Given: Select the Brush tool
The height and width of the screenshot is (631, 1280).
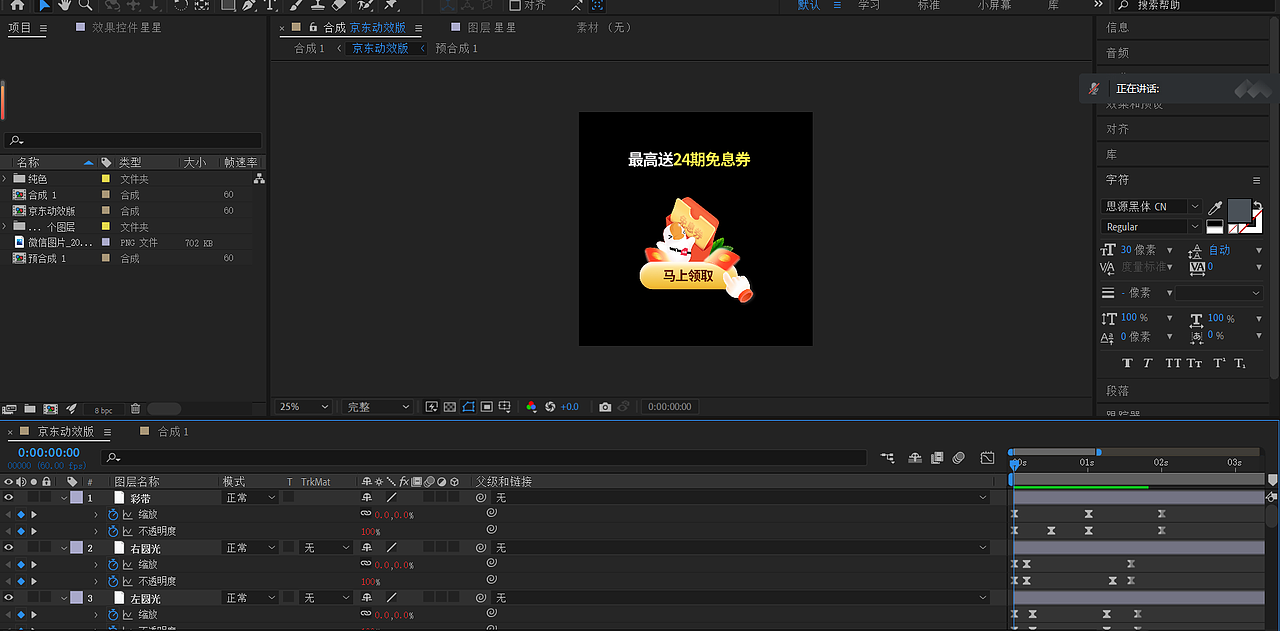Looking at the screenshot, I should (294, 4).
